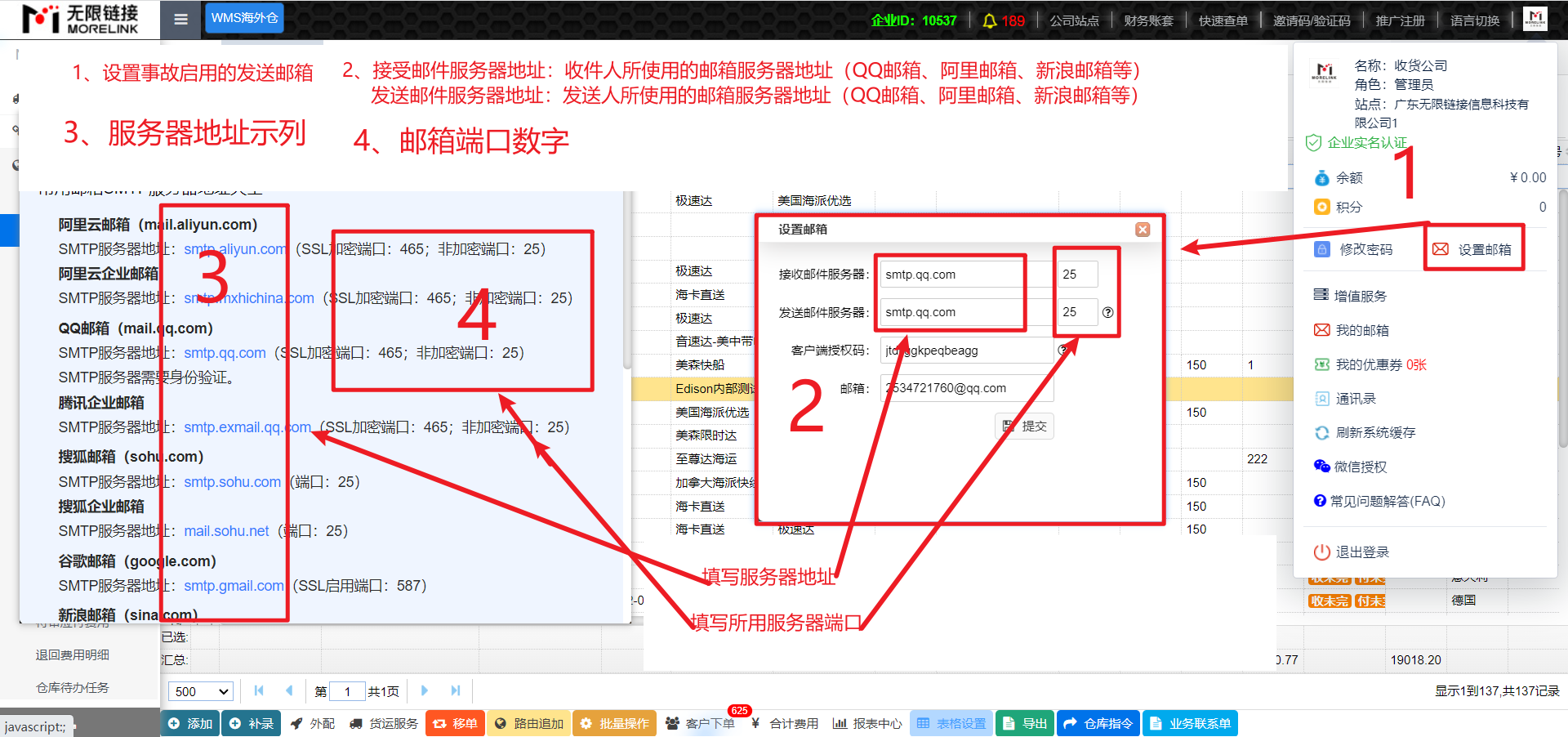The height and width of the screenshot is (737, 1568).
Task: Open 我的邮箱 in the account panel
Action: [x=1352, y=330]
